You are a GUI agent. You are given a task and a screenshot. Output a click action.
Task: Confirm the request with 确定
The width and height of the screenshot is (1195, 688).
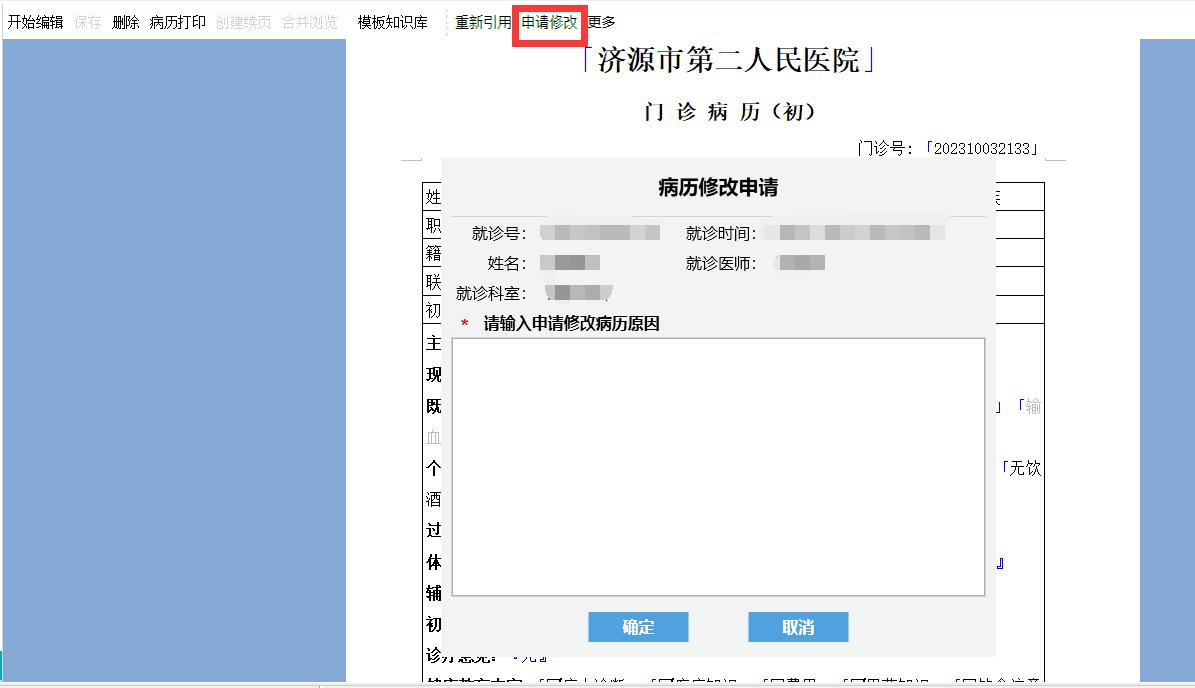pyautogui.click(x=638, y=627)
